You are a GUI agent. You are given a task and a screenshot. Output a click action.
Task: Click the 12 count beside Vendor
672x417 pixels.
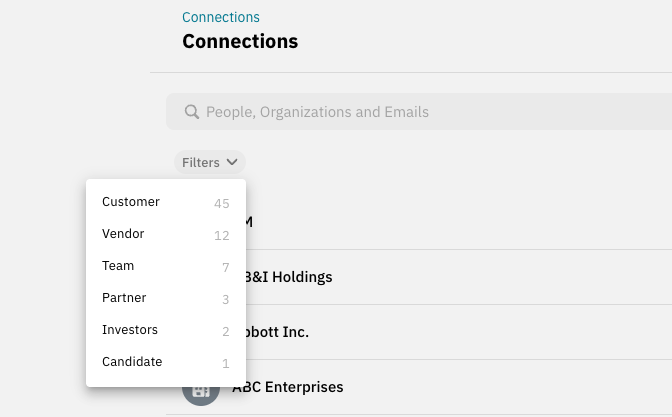click(221, 236)
